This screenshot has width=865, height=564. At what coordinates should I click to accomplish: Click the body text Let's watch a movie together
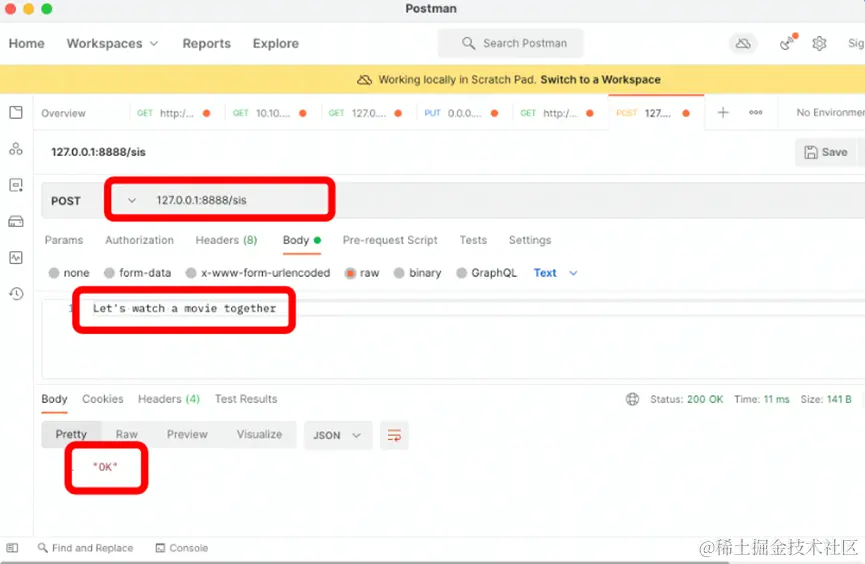click(184, 308)
